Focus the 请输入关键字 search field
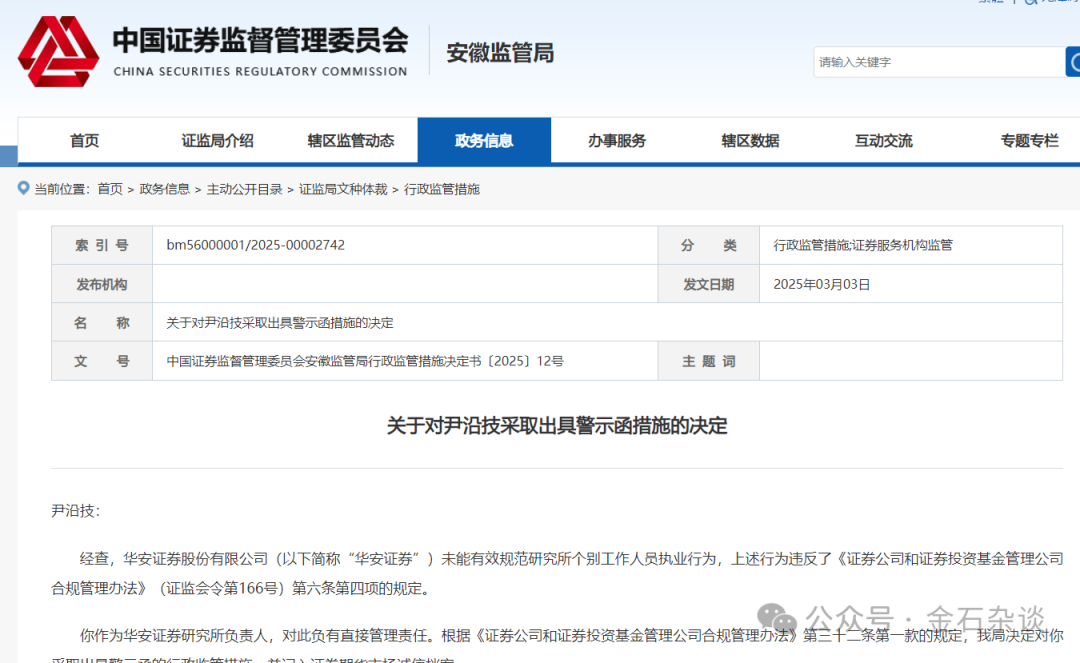 click(x=938, y=62)
